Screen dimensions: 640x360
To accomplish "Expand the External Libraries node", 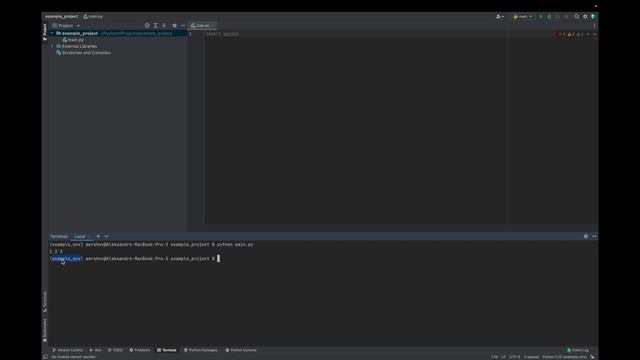I will click(52, 46).
